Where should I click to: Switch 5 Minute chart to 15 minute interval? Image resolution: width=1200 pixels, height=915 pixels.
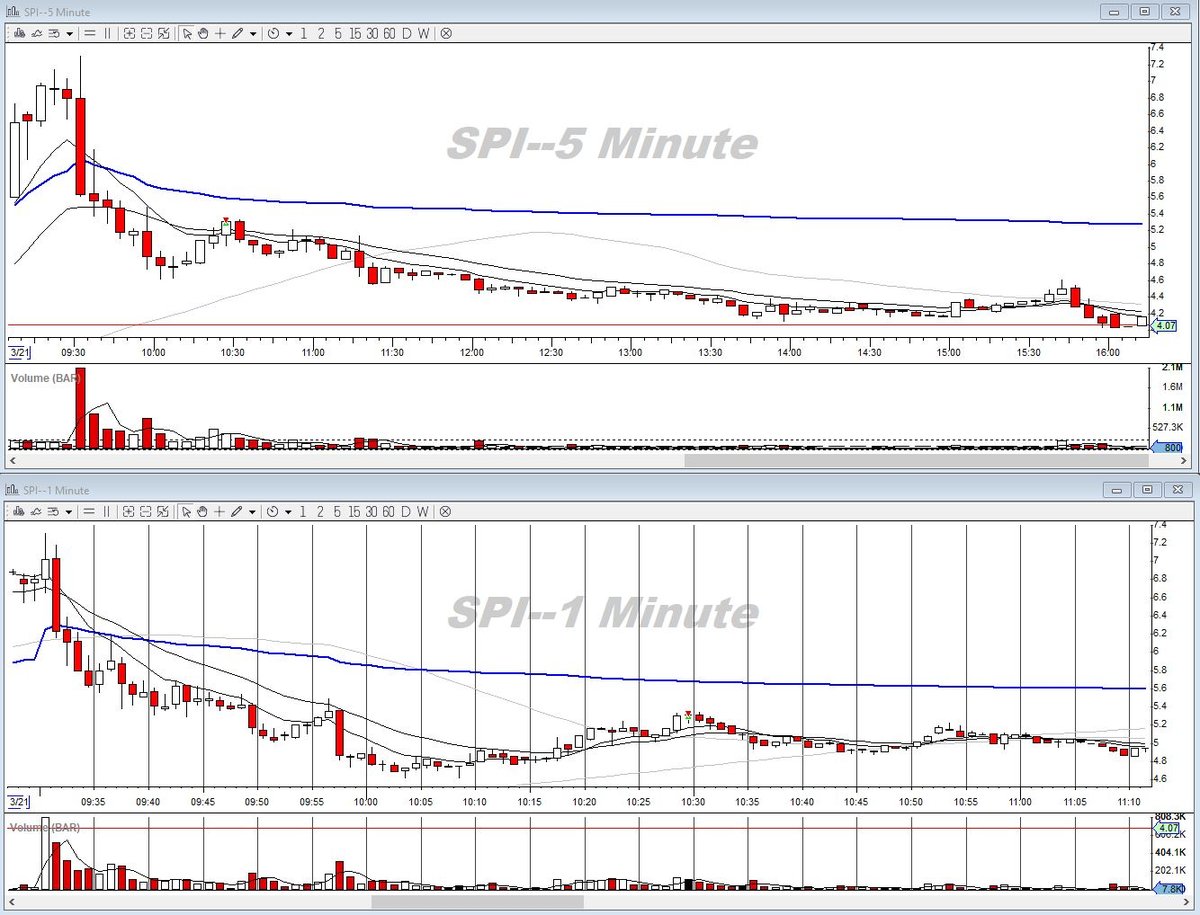tap(355, 33)
